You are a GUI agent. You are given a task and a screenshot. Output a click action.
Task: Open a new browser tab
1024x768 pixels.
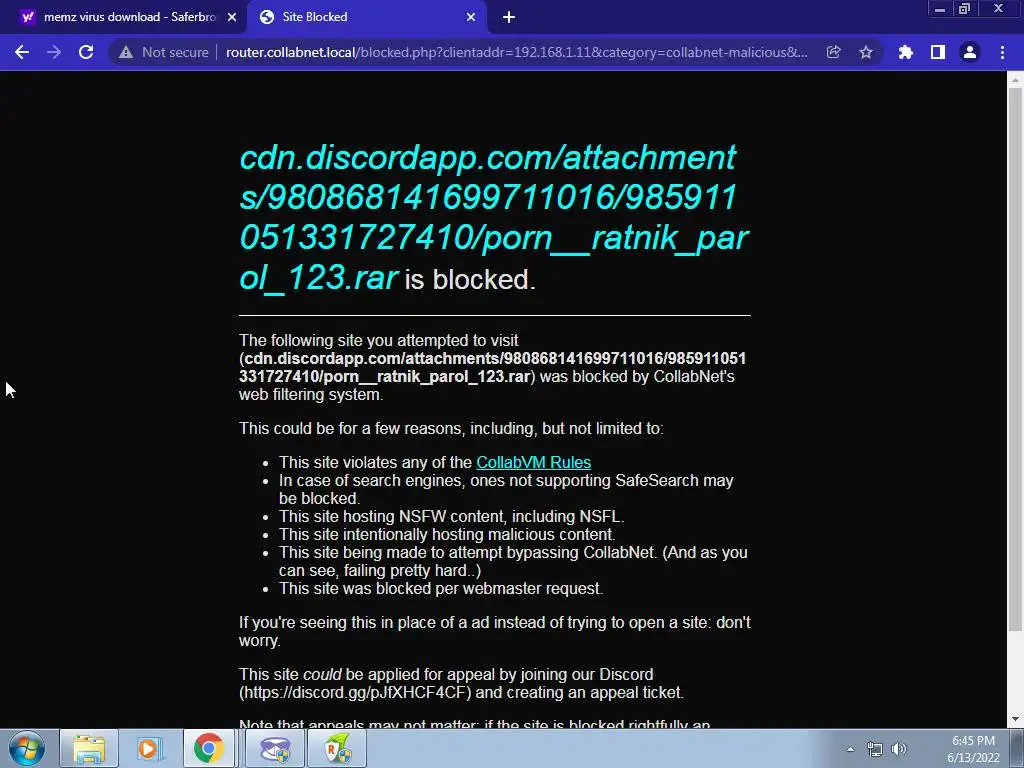point(509,18)
